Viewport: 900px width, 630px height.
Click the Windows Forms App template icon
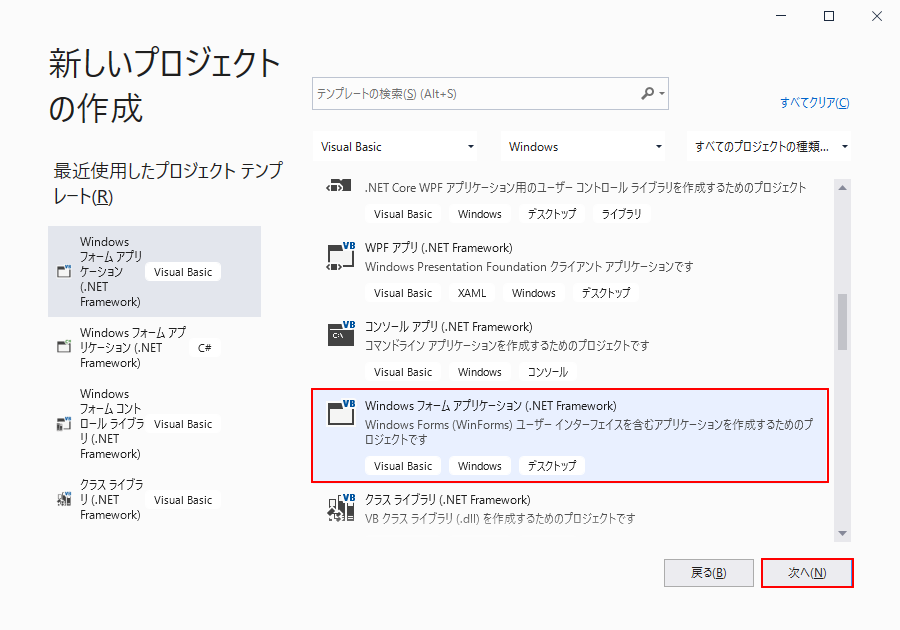pos(340,413)
